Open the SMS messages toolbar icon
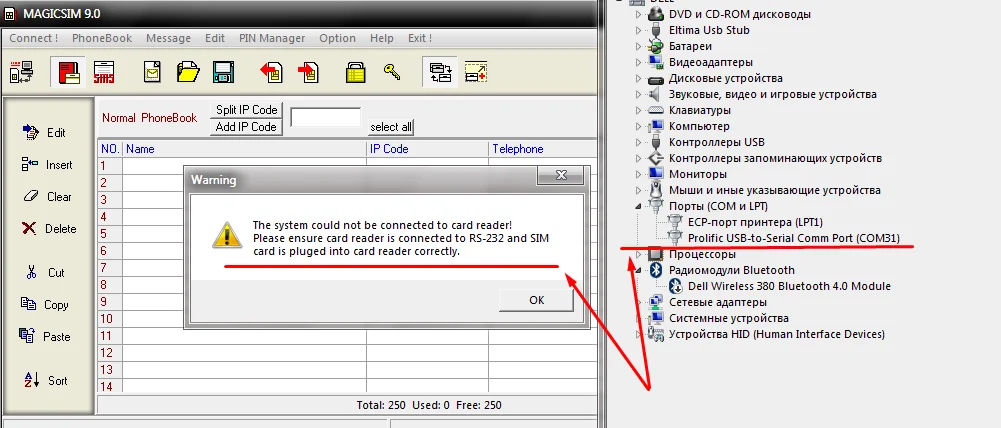This screenshot has width=1001, height=428. click(103, 71)
